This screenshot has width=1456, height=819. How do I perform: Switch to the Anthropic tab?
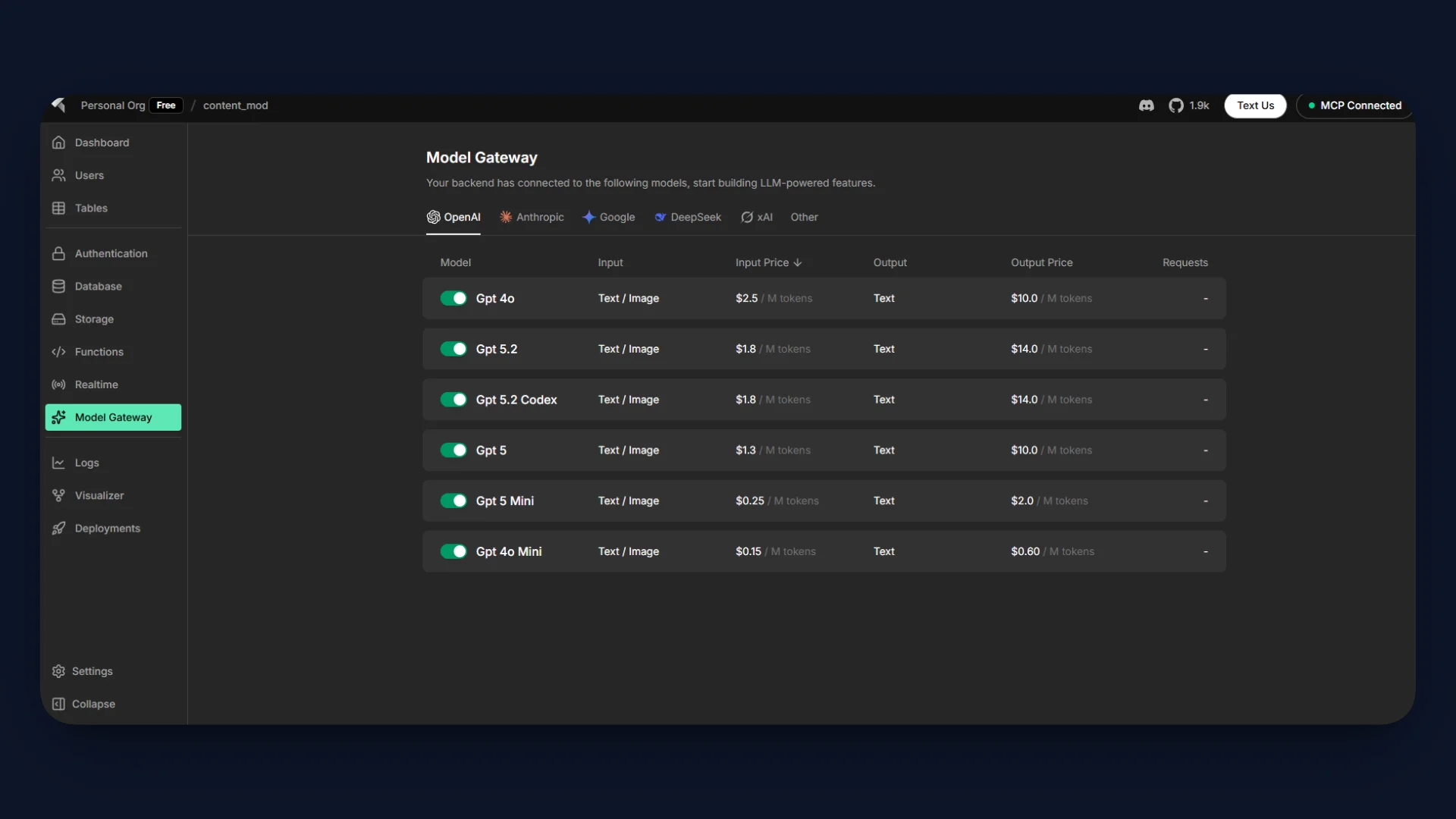tap(532, 217)
